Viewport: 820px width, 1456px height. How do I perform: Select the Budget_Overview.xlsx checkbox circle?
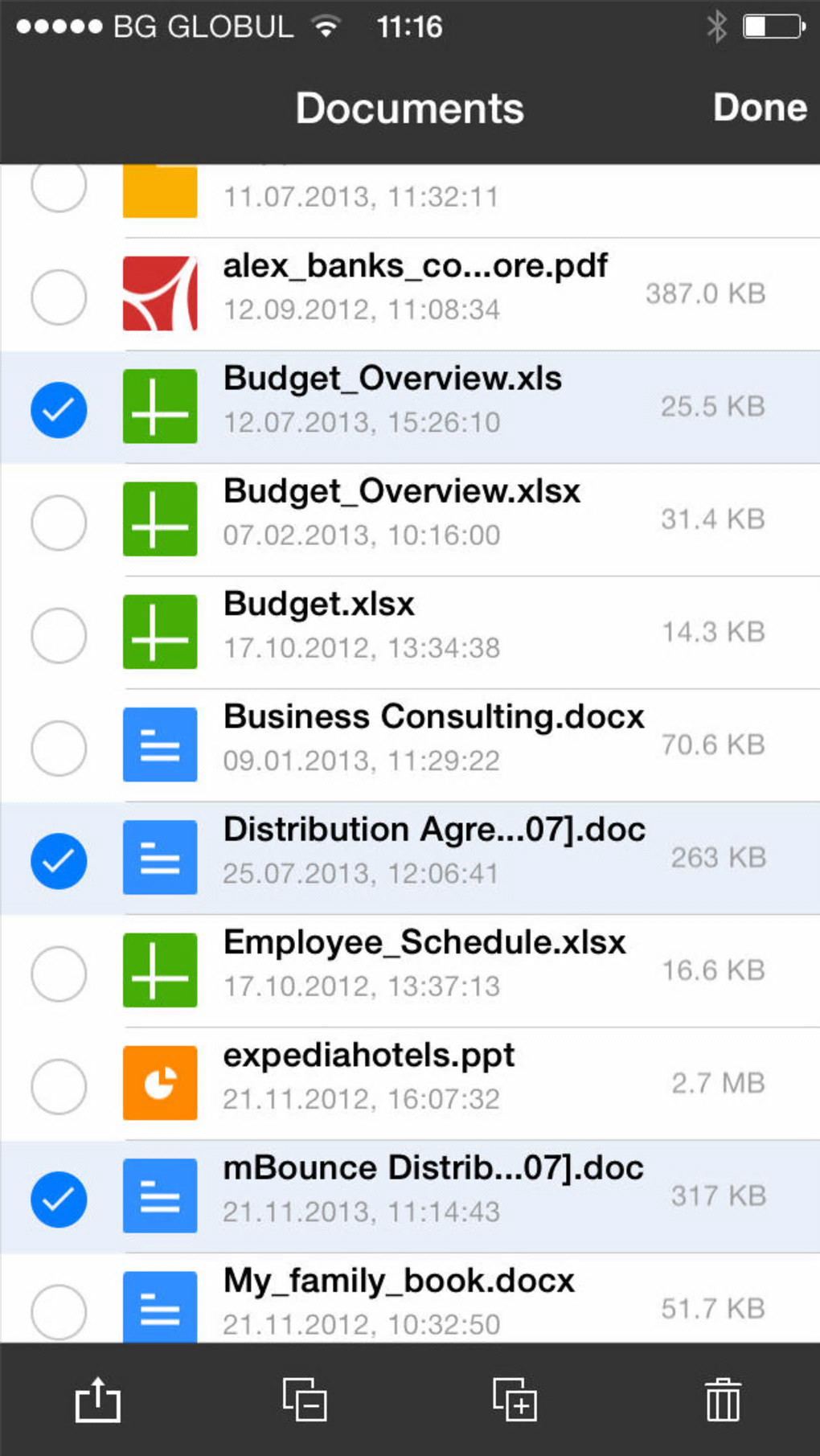[x=59, y=523]
